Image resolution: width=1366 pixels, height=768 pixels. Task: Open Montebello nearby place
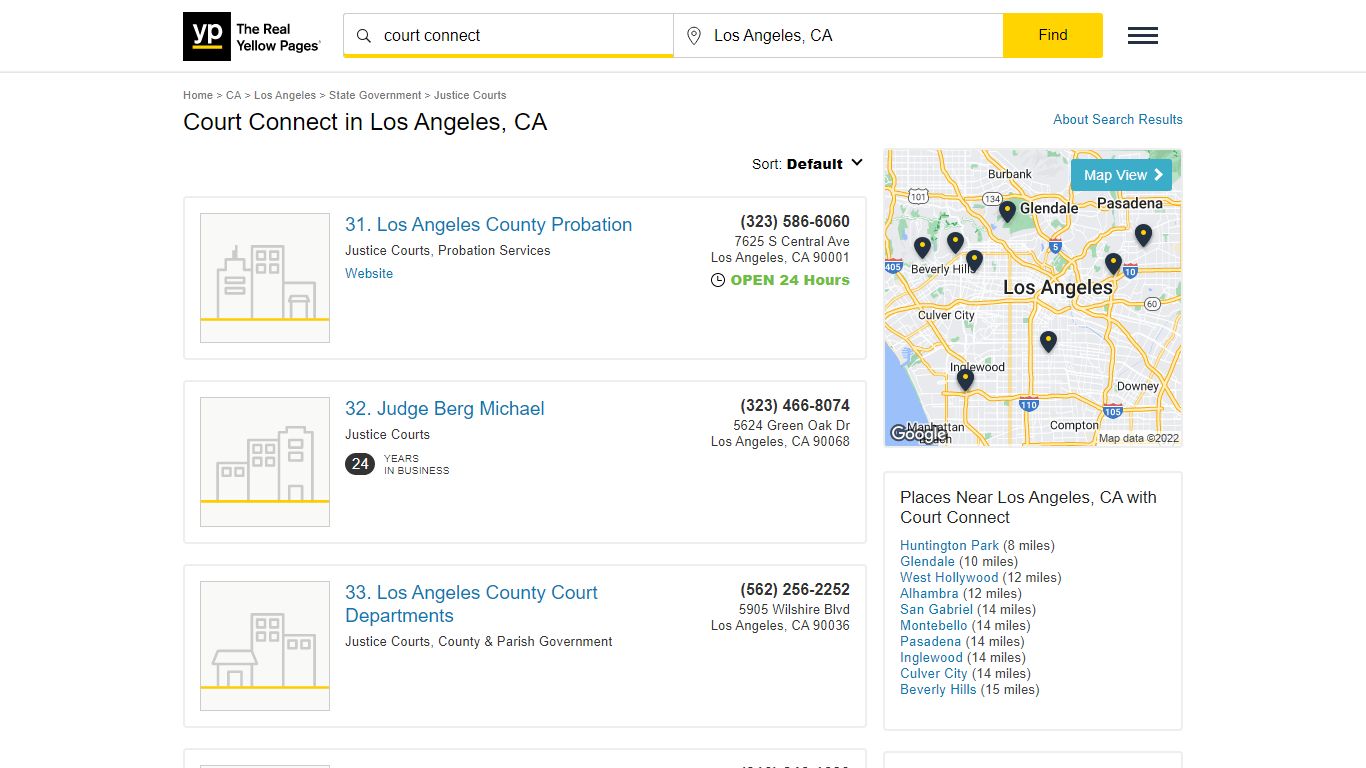pyautogui.click(x=935, y=625)
